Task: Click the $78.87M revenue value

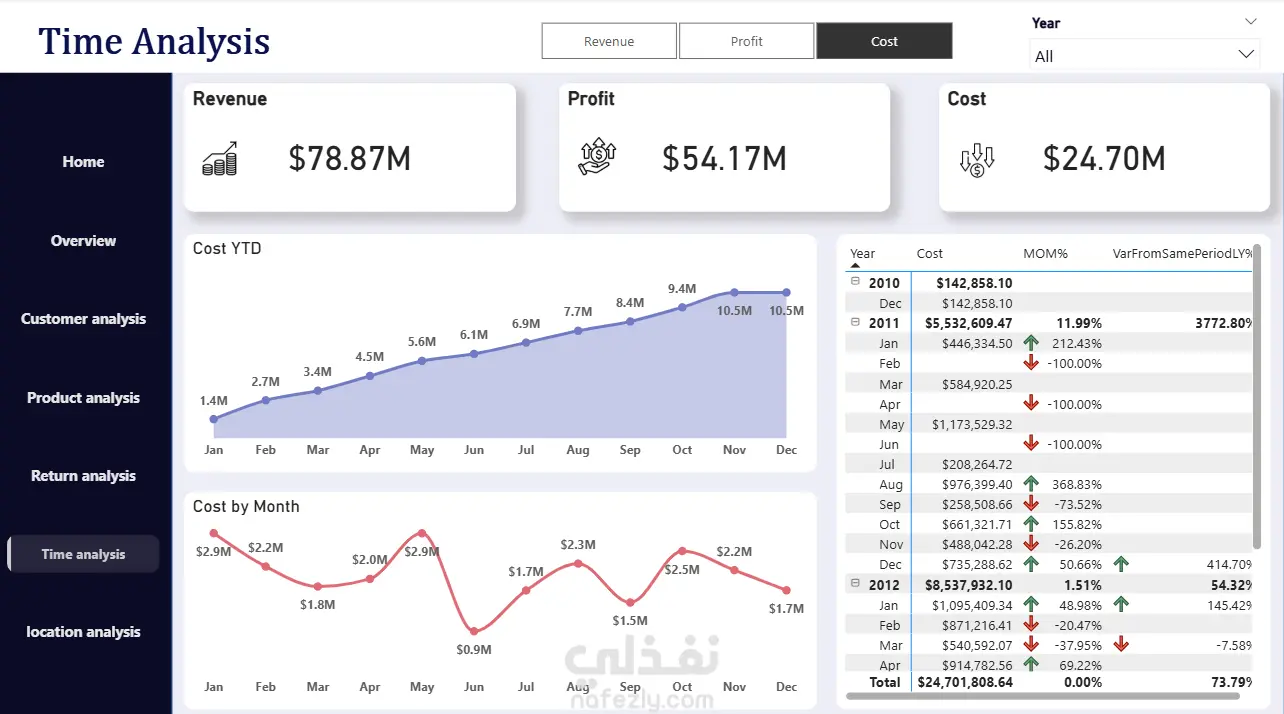Action: pos(350,158)
